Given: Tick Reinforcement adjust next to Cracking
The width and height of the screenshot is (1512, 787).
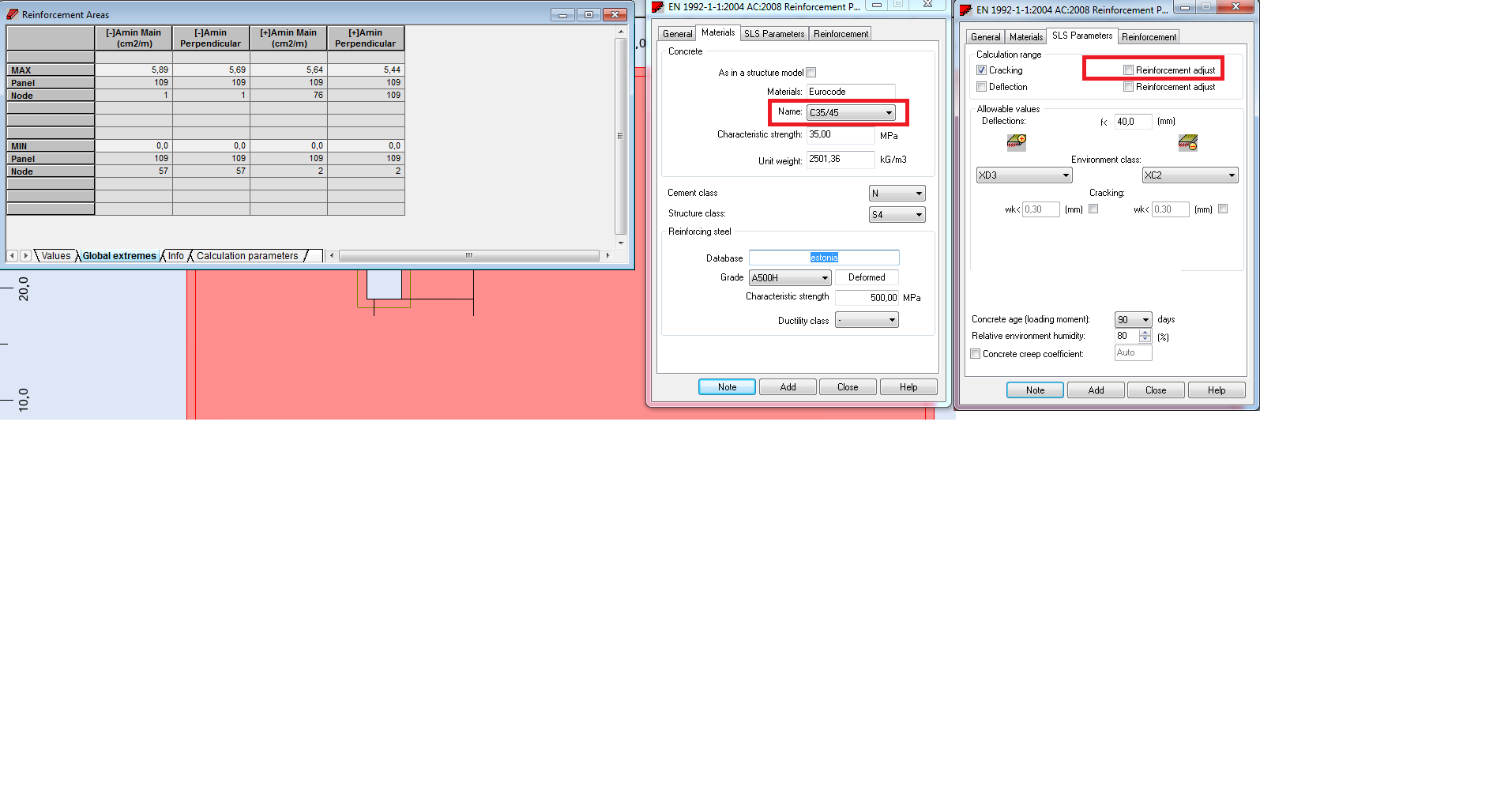Looking at the screenshot, I should click(1128, 70).
